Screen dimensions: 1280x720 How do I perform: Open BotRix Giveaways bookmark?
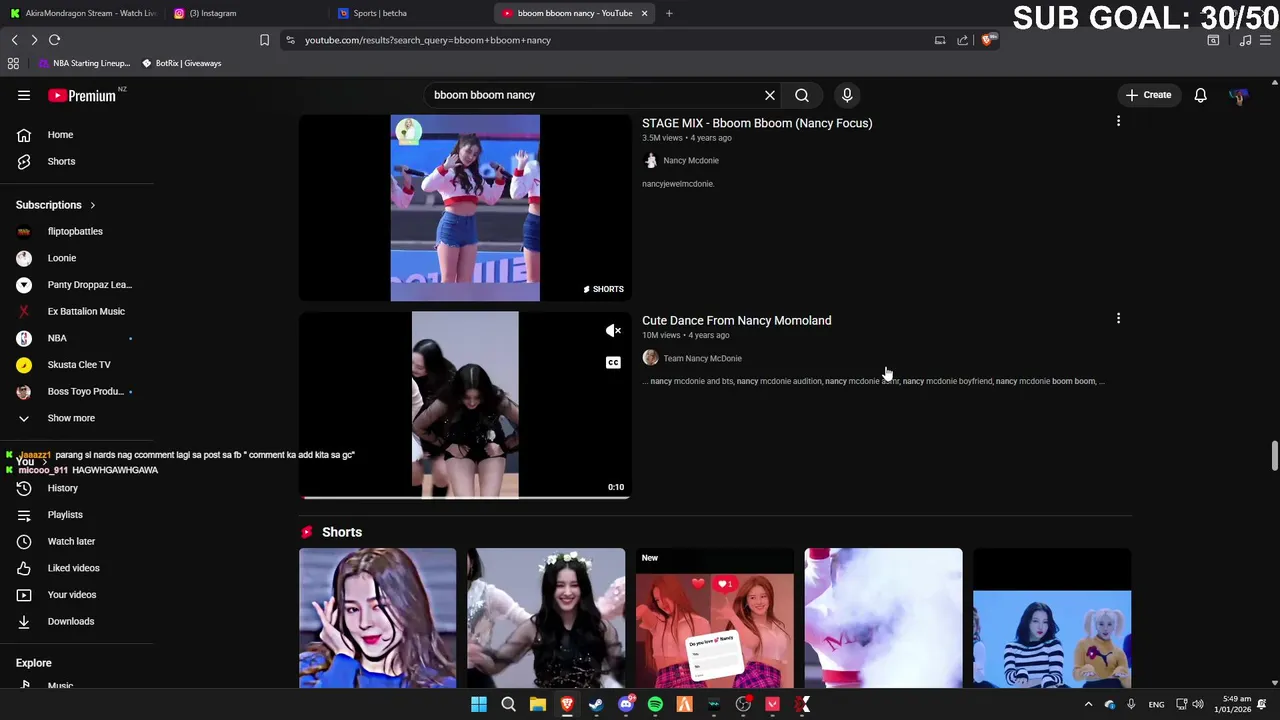[x=181, y=63]
